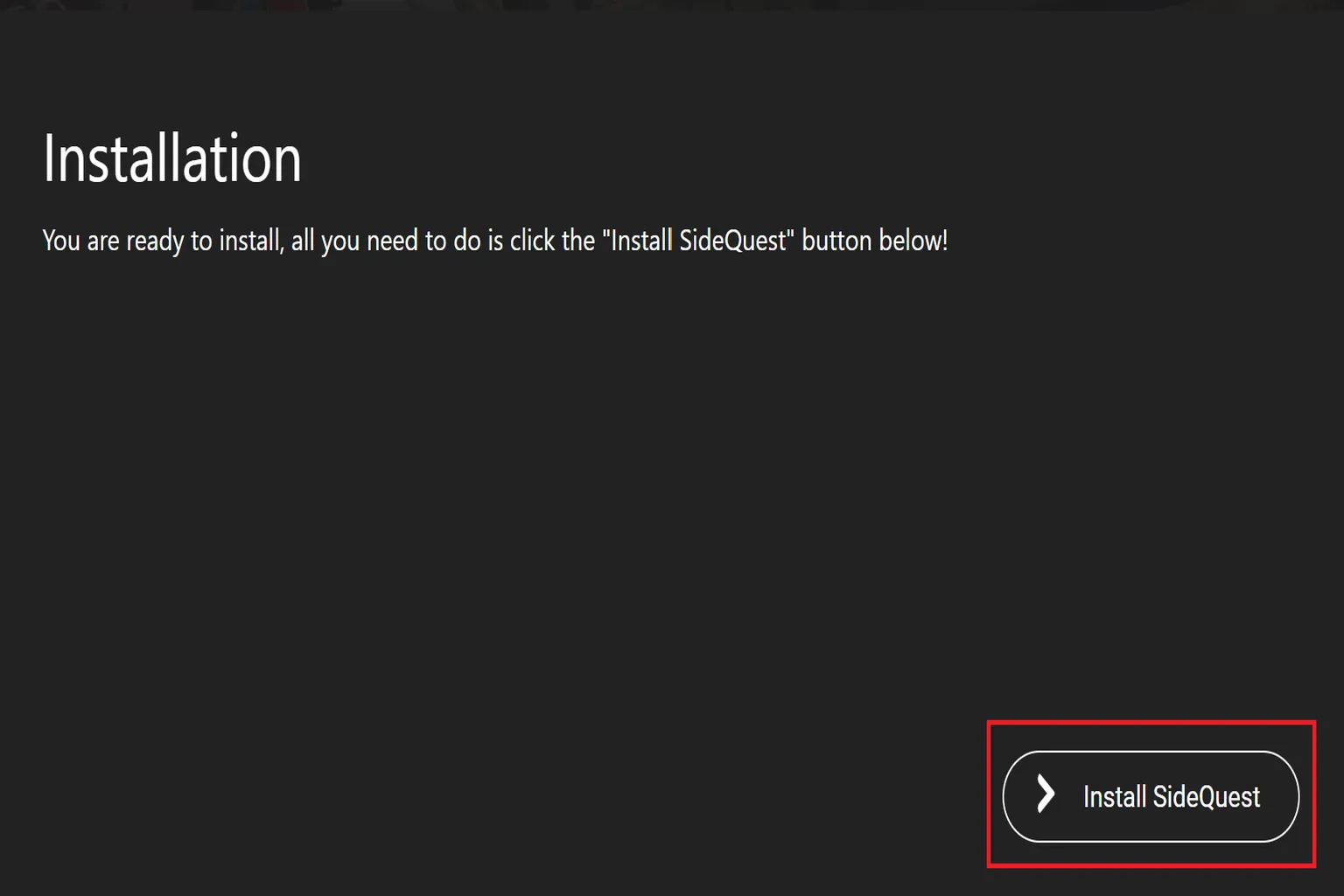The height and width of the screenshot is (896, 1344).
Task: Select the "Installation" heading text
Action: click(172, 158)
